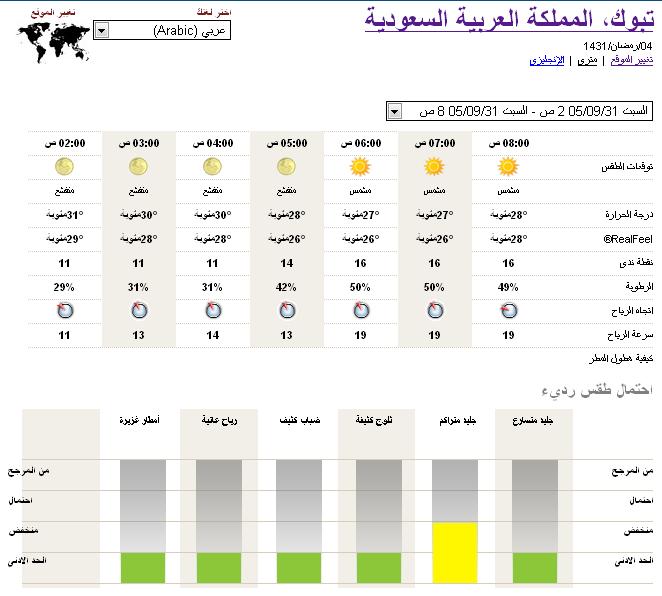Click the 08:00 ص time header
This screenshot has height=596, width=662.
tap(509, 144)
